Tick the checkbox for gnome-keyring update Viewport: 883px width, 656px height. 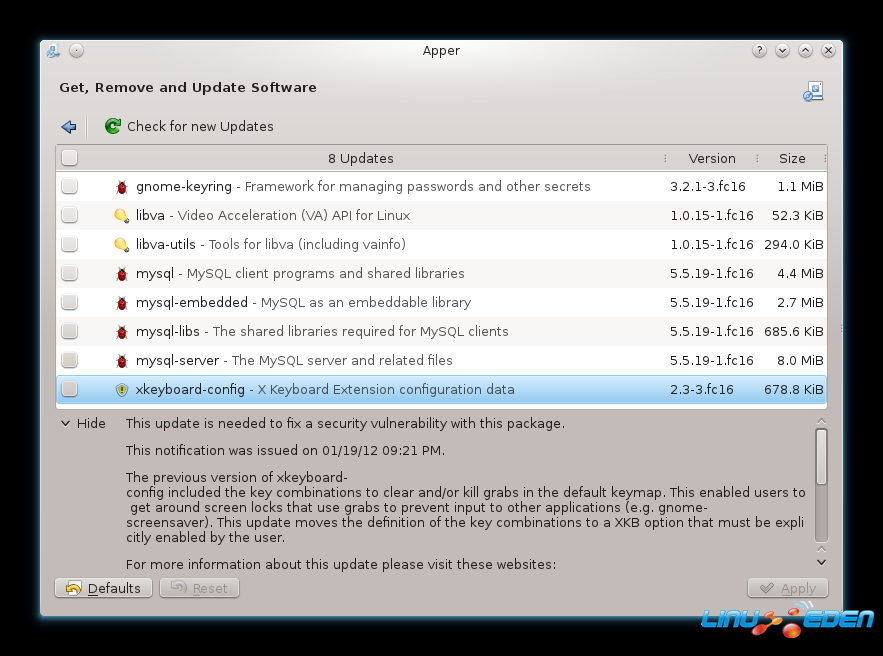click(69, 187)
